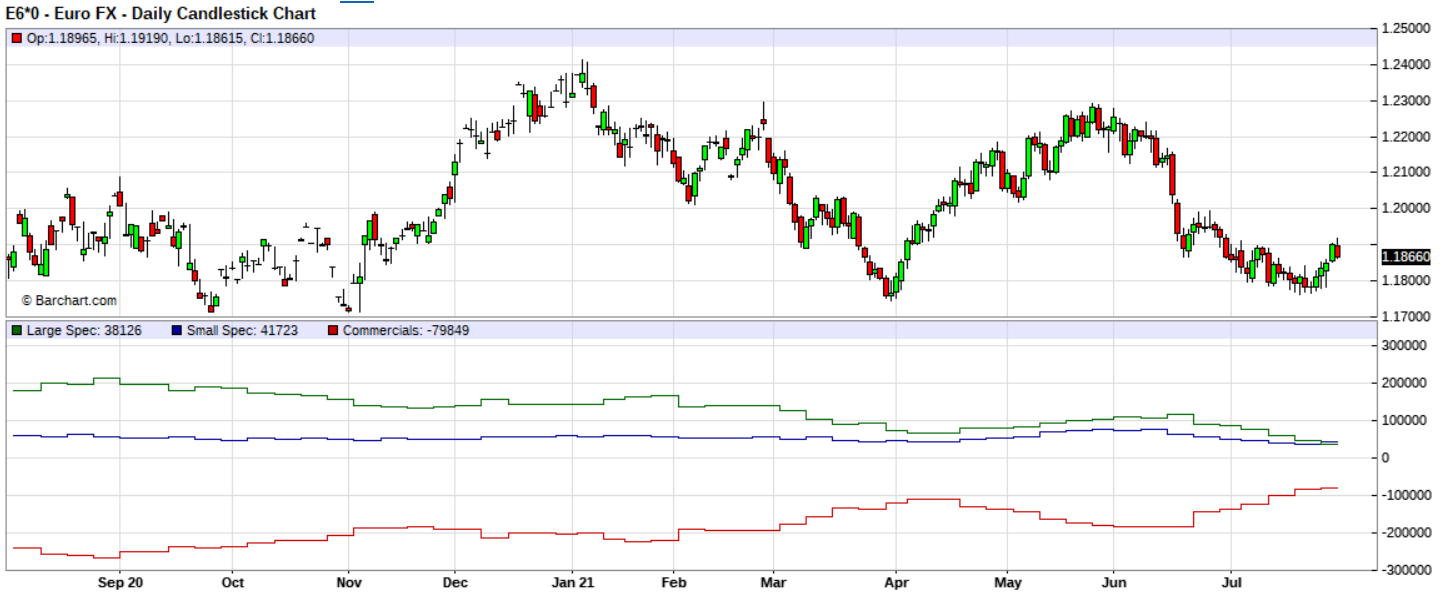Click the 'Large Spec: 38126' legend text
1444x611 pixels.
[x=84, y=330]
